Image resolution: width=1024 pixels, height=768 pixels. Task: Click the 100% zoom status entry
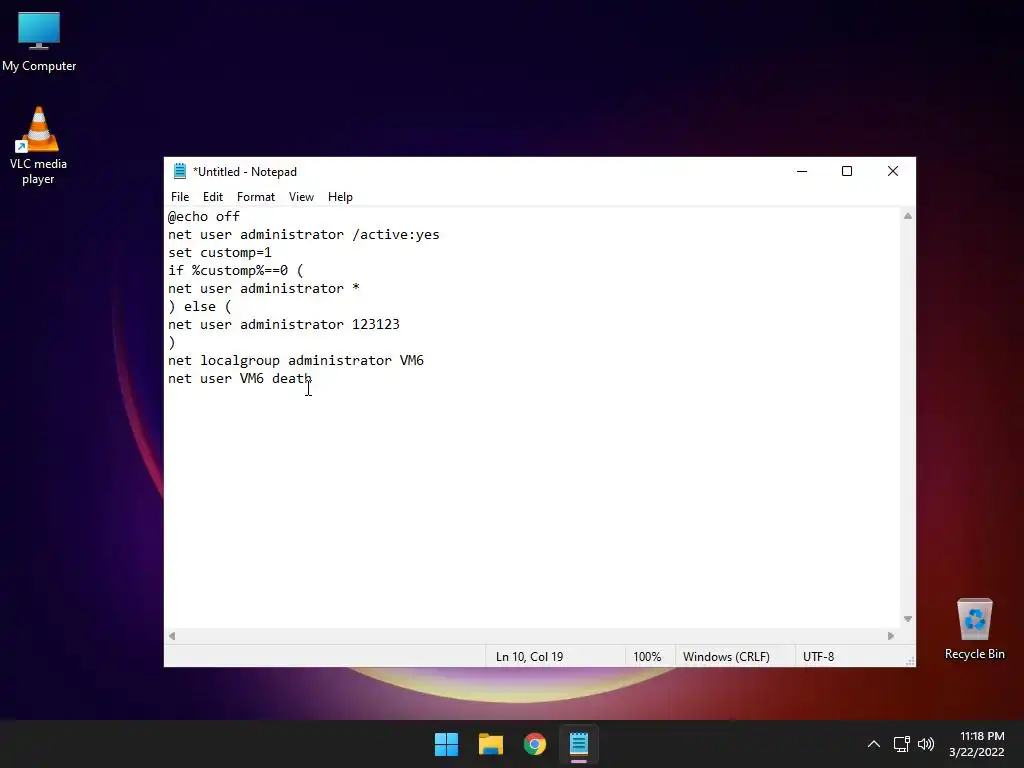[x=647, y=656]
